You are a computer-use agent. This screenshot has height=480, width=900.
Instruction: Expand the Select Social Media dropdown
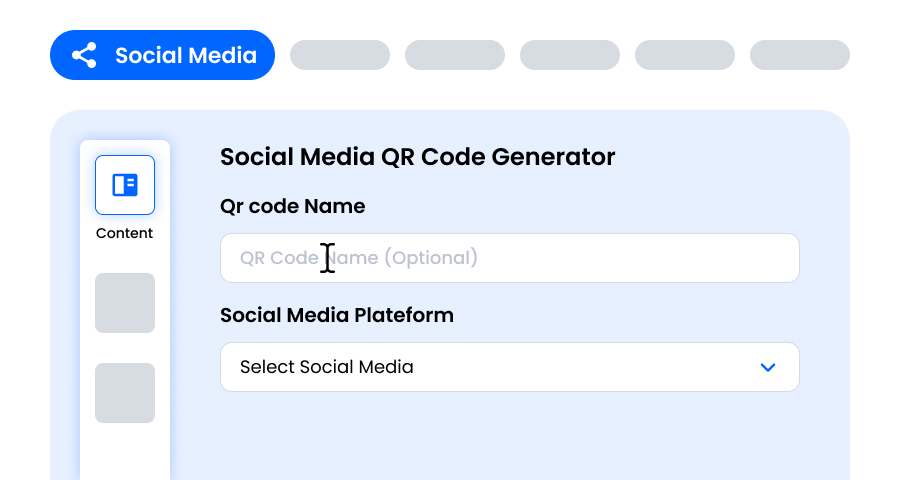pos(510,367)
